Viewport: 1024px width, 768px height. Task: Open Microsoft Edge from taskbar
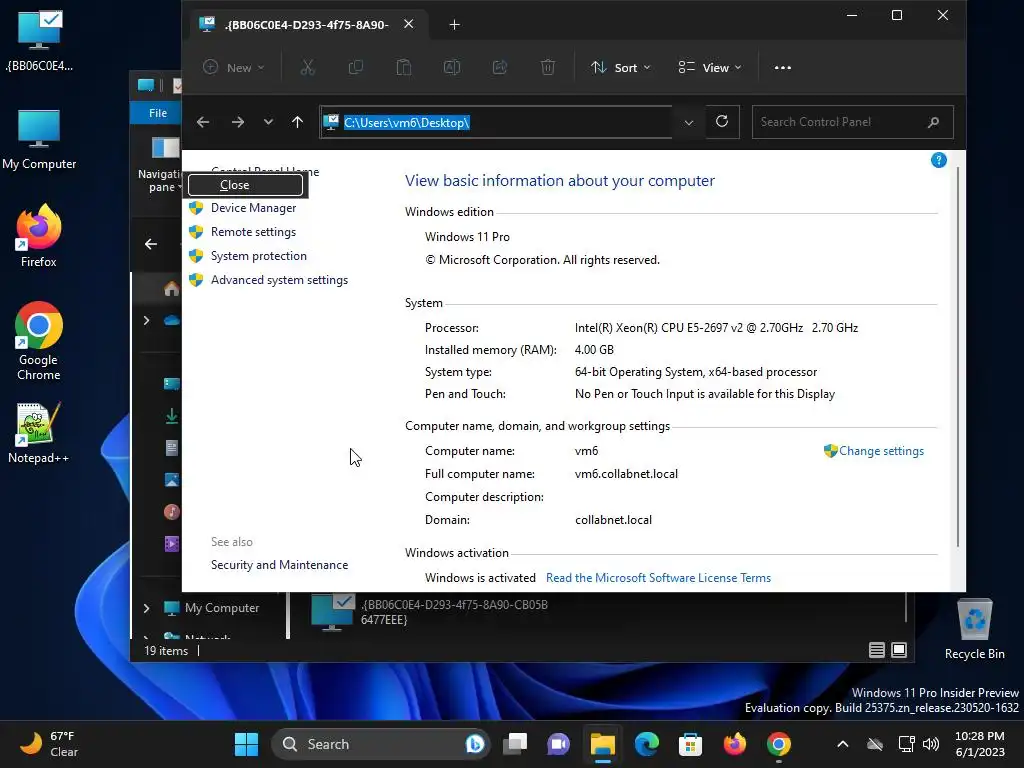(x=647, y=744)
